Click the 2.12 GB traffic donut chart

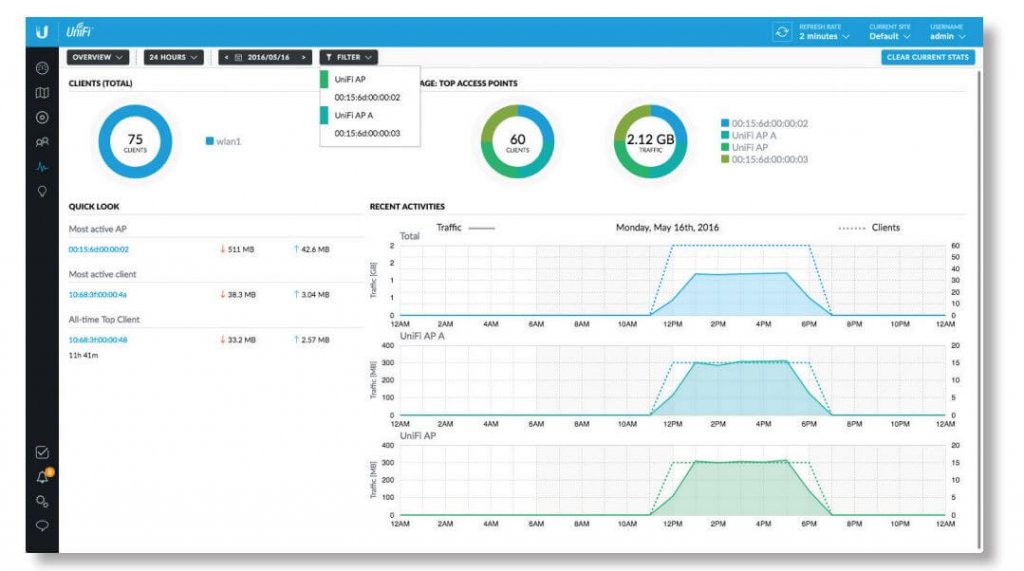click(650, 142)
